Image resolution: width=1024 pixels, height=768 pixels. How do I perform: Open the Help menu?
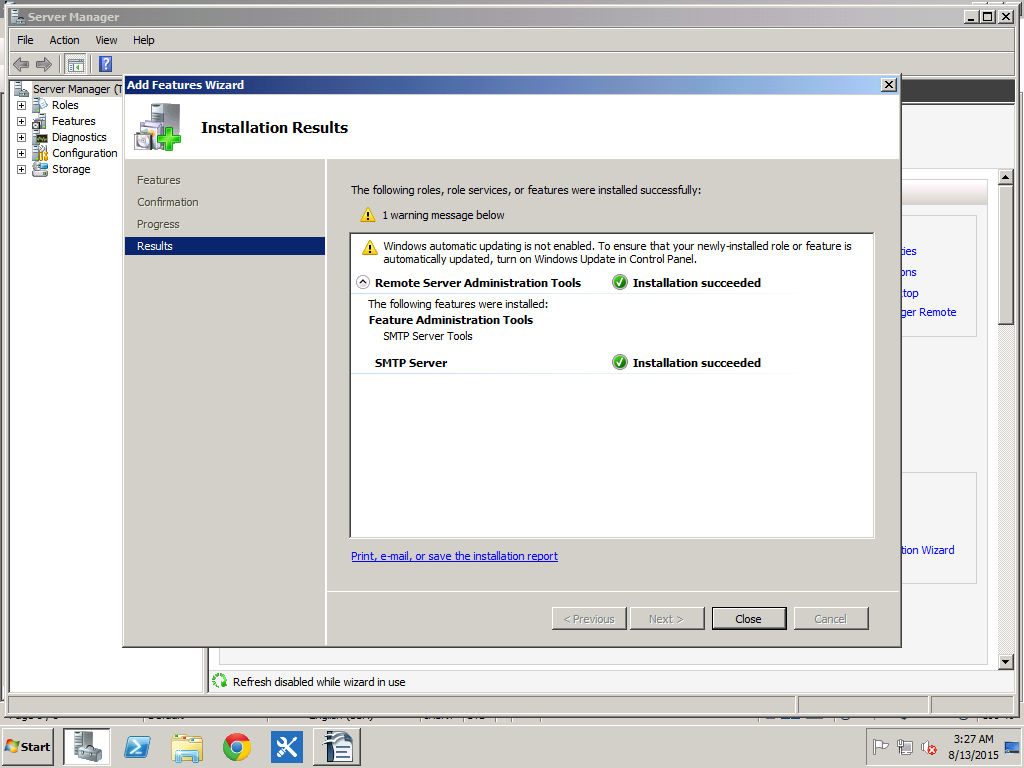click(x=144, y=40)
